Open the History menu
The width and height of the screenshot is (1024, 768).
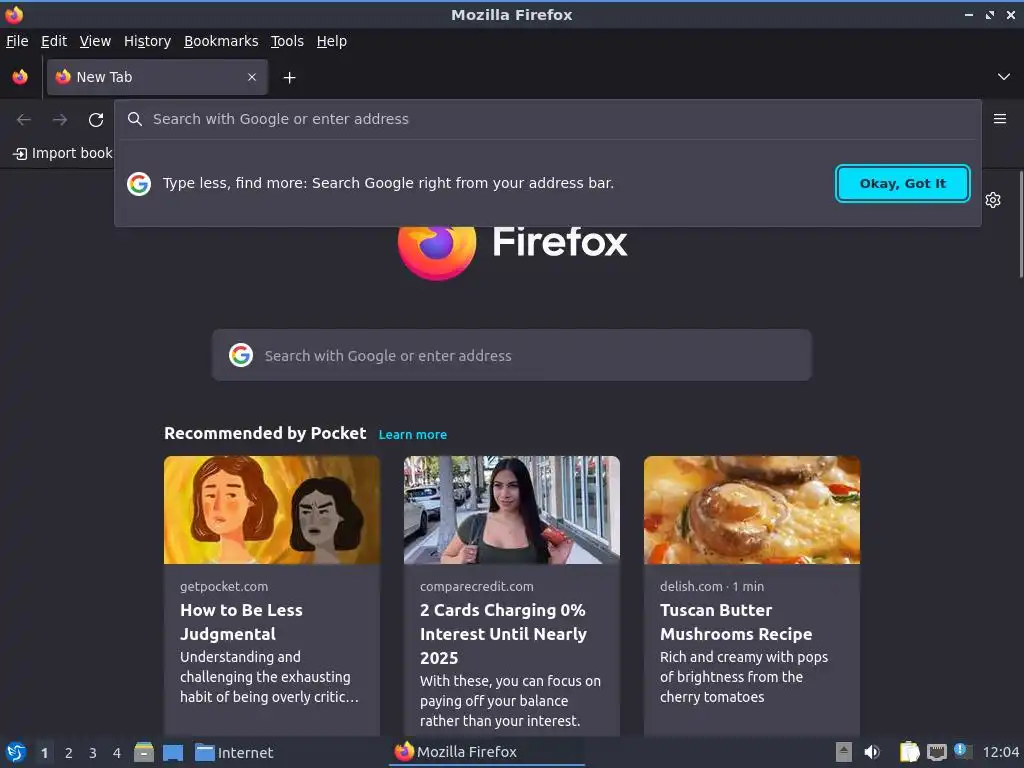tap(148, 41)
